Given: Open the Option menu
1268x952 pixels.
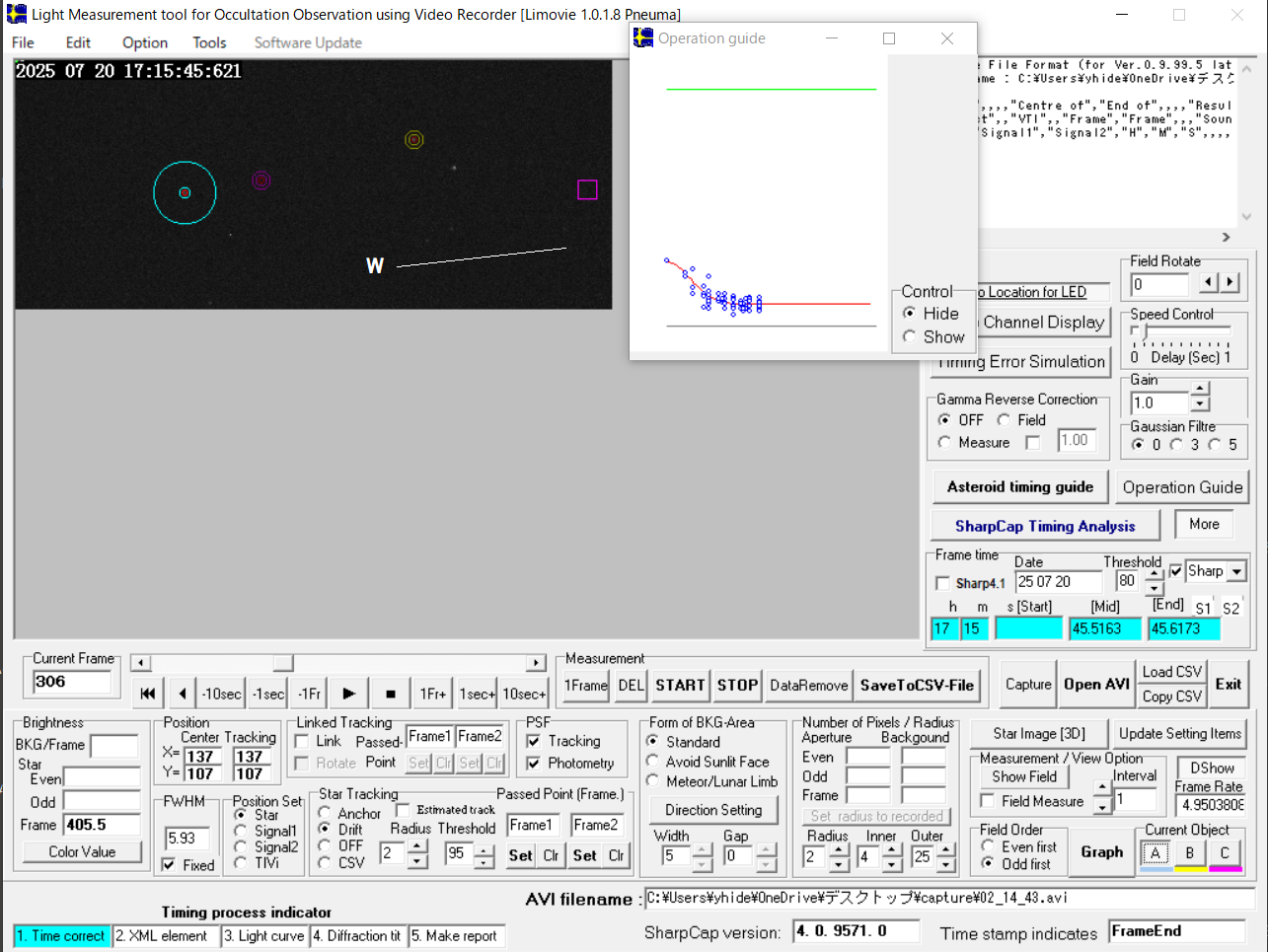Looking at the screenshot, I should pyautogui.click(x=145, y=42).
